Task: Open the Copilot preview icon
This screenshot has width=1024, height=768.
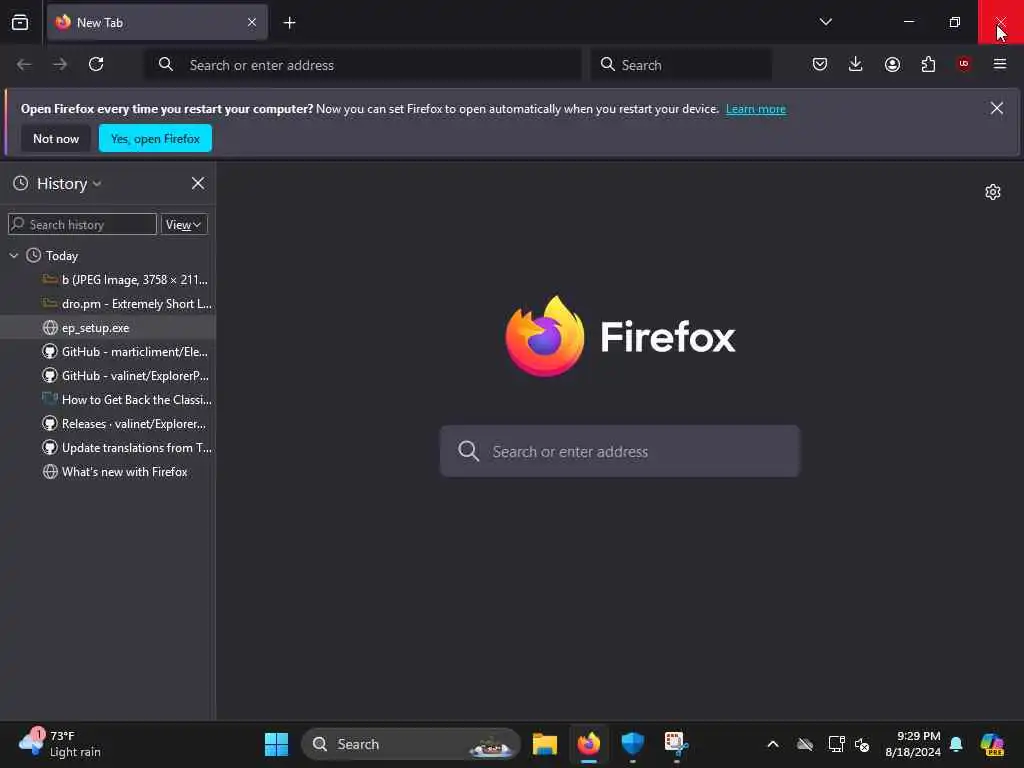Action: (x=992, y=744)
